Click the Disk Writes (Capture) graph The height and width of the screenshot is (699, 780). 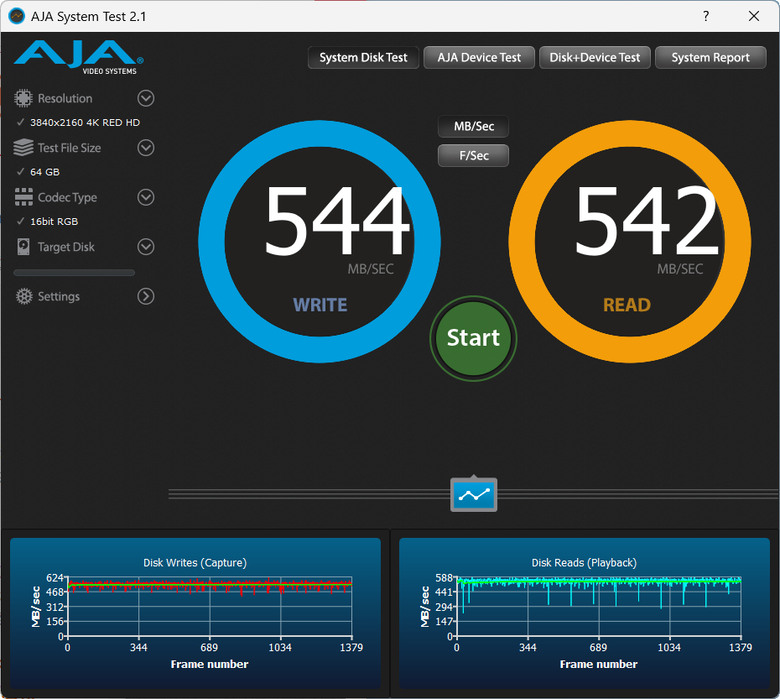click(x=195, y=613)
